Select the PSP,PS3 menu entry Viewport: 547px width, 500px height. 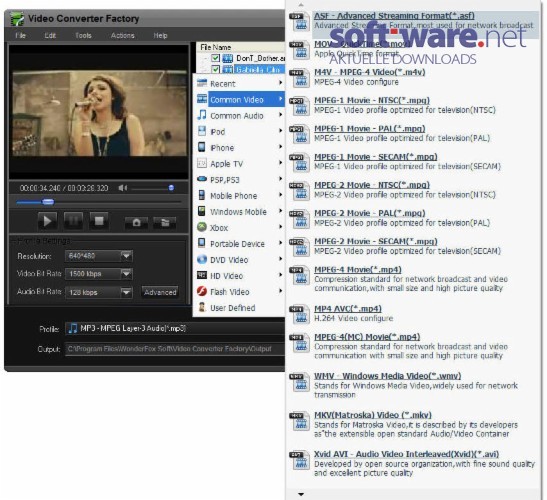tap(240, 180)
